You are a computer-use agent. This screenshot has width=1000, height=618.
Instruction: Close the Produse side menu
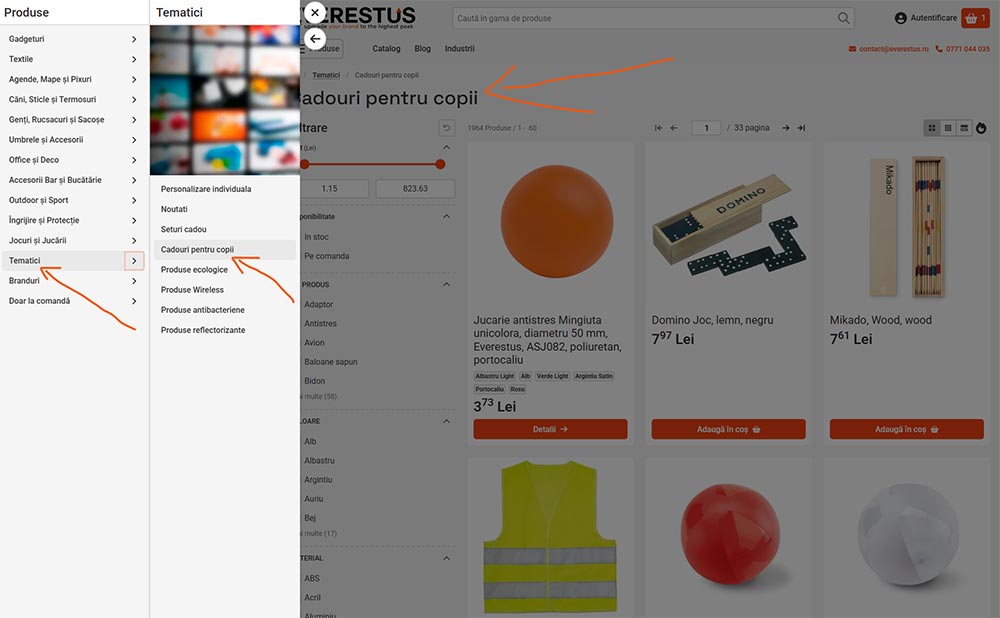[315, 13]
